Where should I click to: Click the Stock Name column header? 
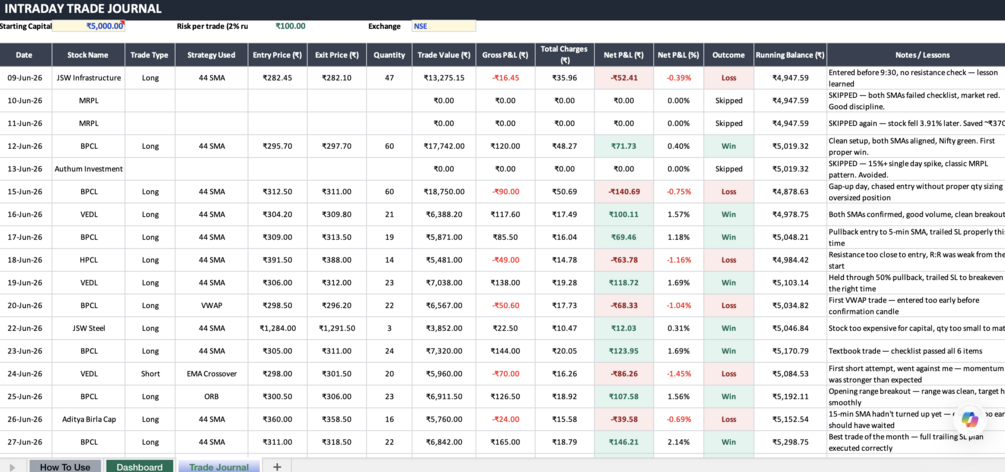[x=88, y=55]
